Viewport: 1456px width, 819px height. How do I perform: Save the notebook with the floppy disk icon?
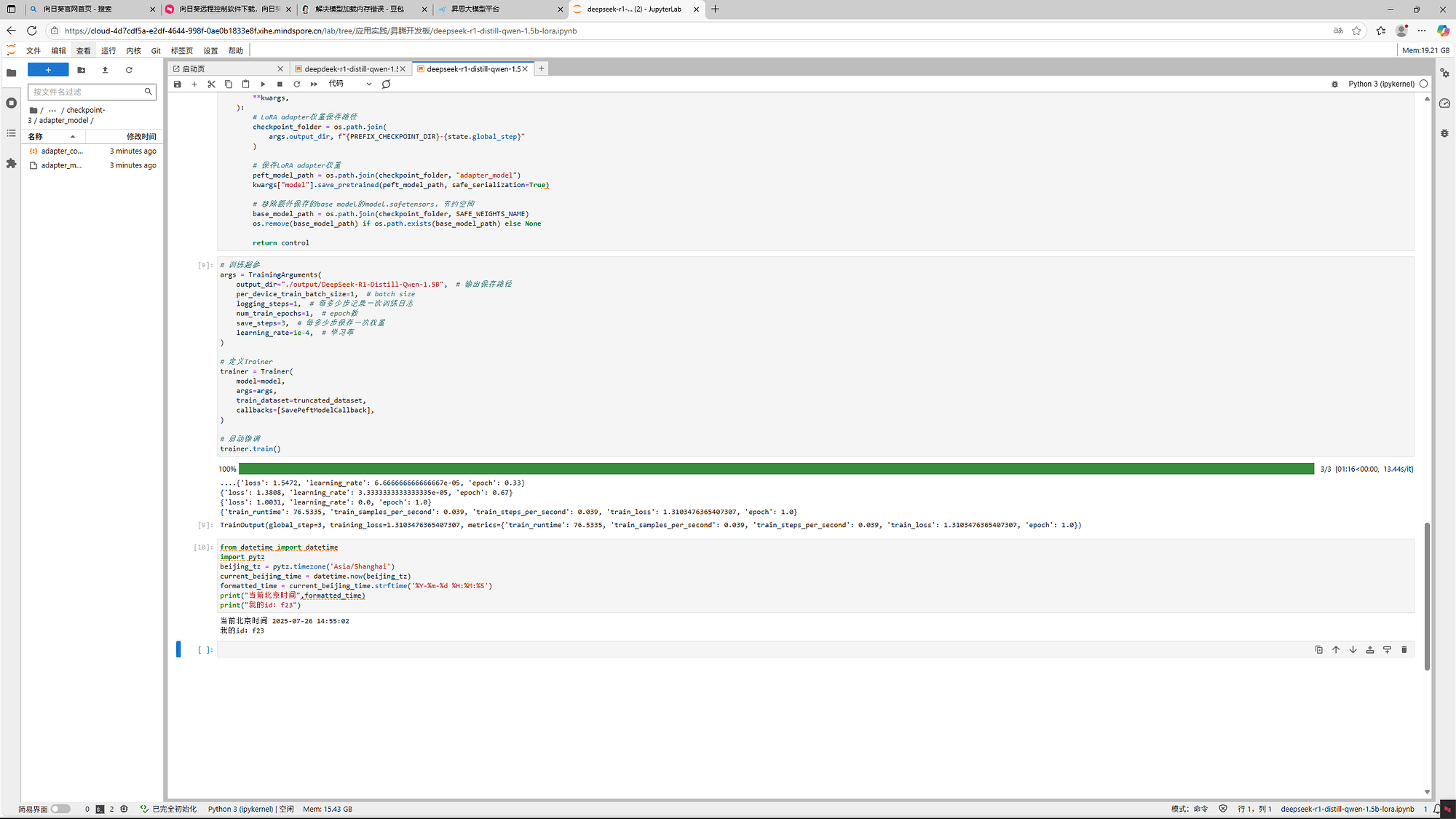coord(177,84)
